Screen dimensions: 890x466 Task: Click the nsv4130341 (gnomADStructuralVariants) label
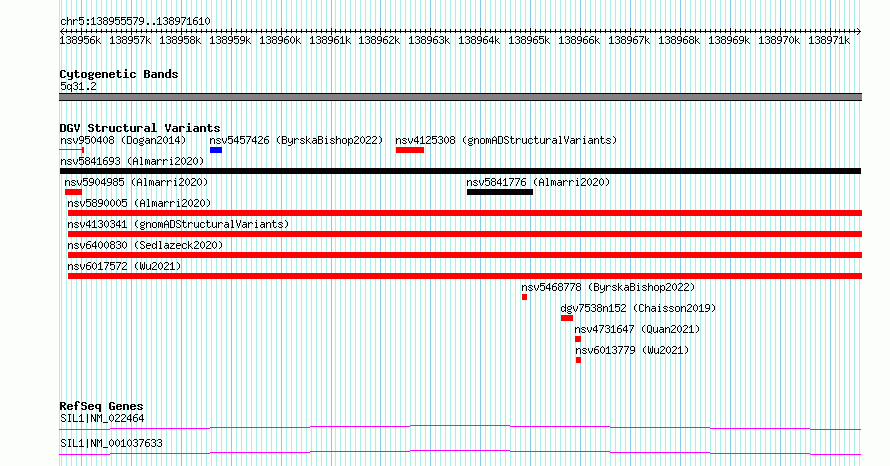click(178, 224)
